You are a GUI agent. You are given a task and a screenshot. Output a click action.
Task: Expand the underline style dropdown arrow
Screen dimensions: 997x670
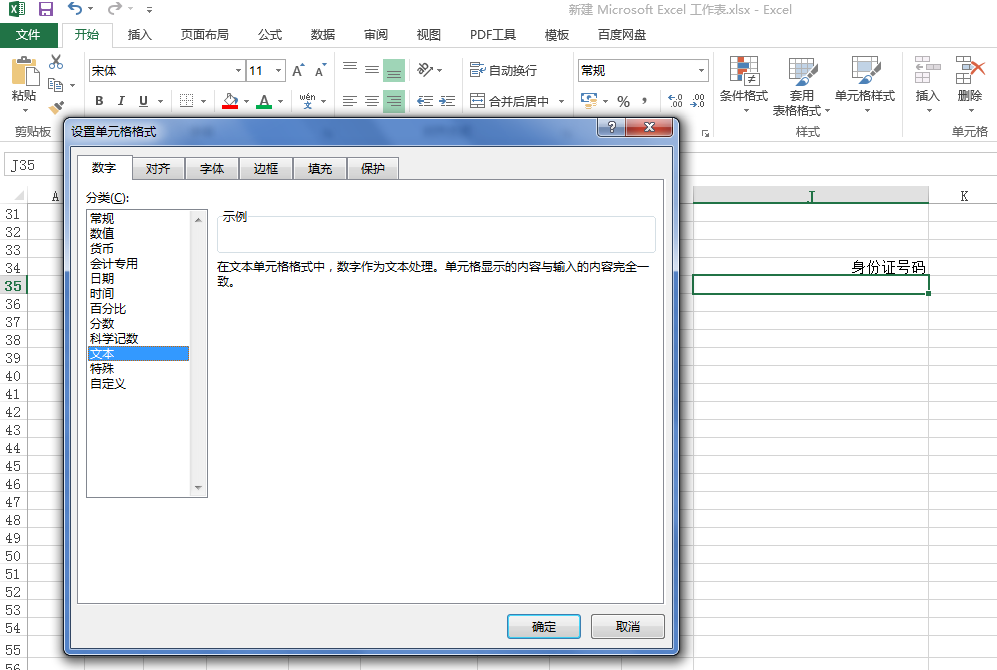pyautogui.click(x=160, y=102)
